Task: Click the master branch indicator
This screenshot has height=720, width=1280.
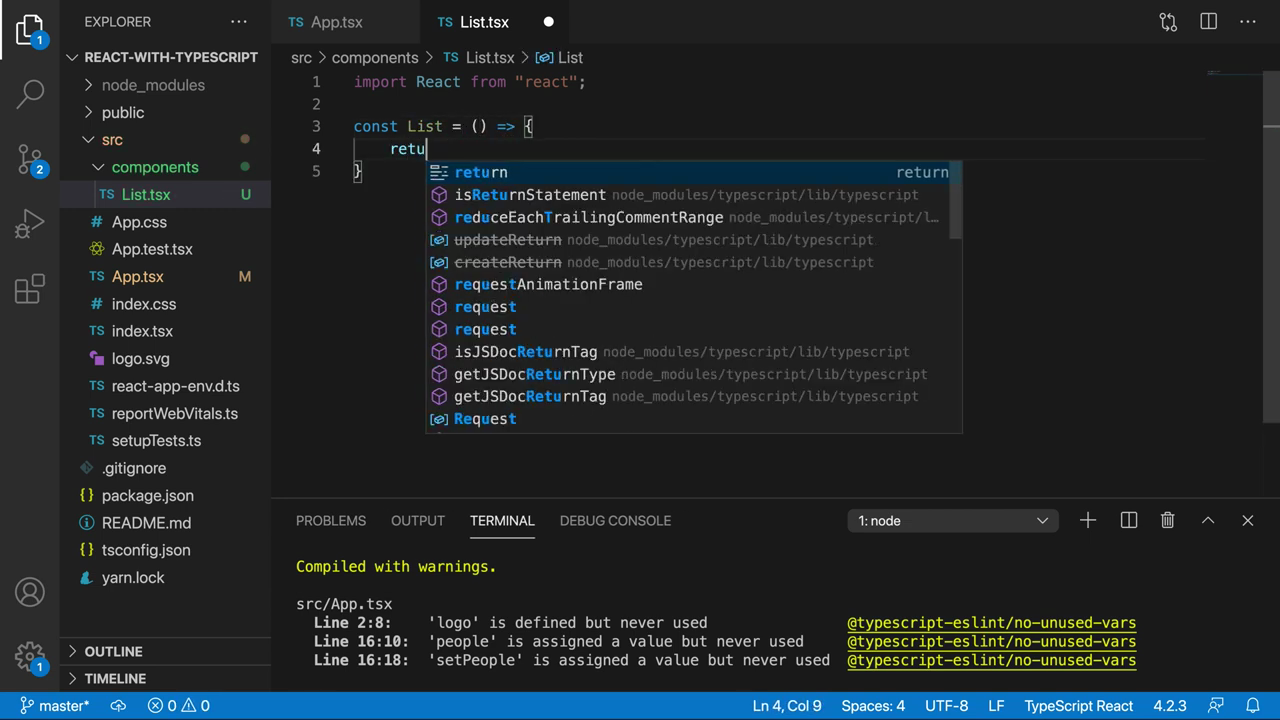Action: pyautogui.click(x=55, y=705)
